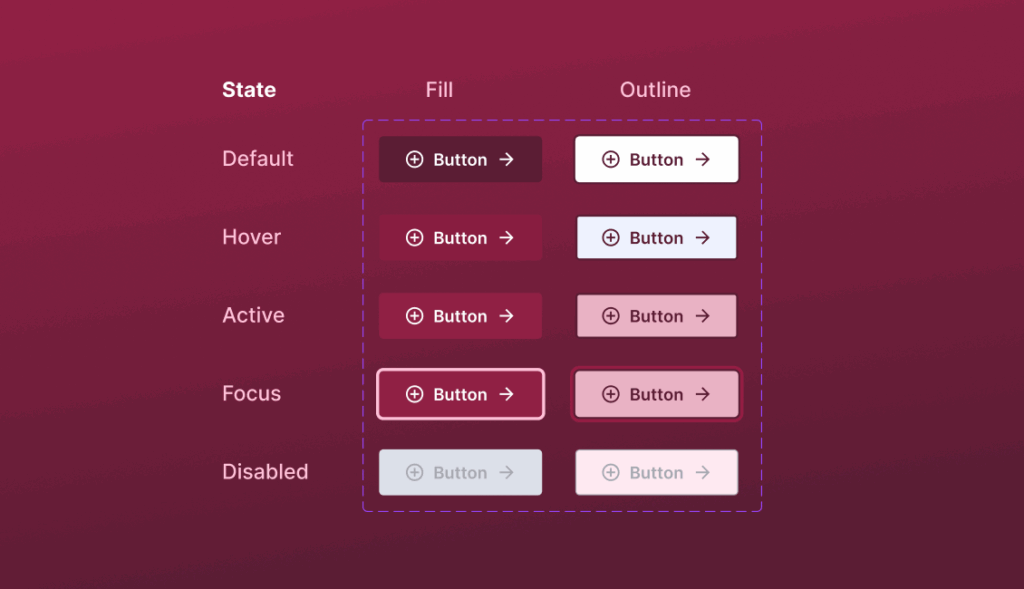Click the arrow icon in the Disabled Outline button
1024x589 pixels.
tap(701, 471)
